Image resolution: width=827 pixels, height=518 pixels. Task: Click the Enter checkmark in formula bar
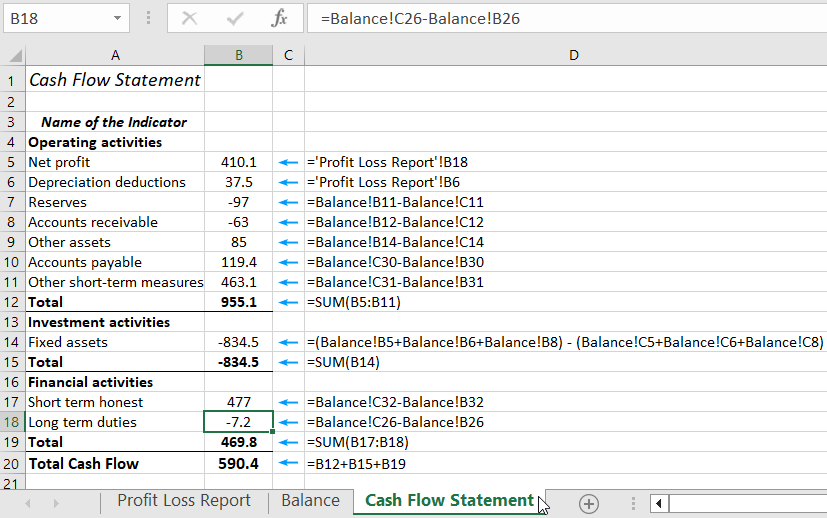236,18
